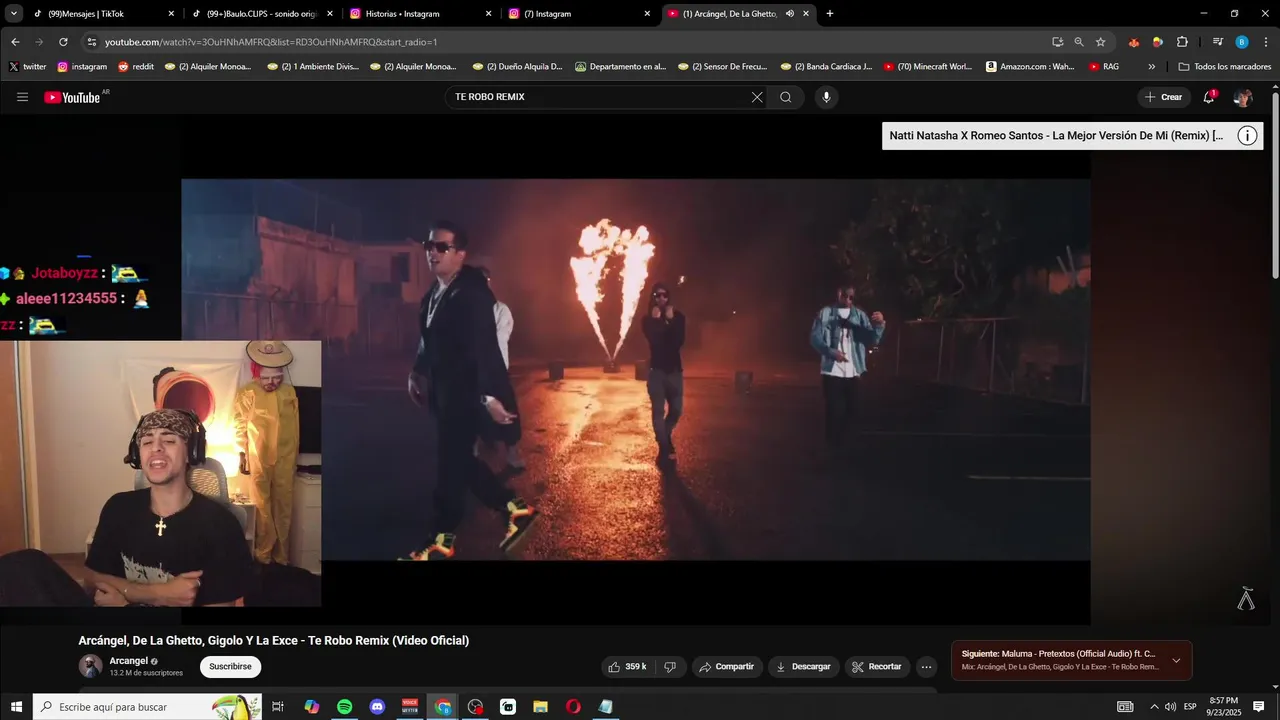
Task: Open the Minecraft Worl... bookmark
Action: coord(927,67)
